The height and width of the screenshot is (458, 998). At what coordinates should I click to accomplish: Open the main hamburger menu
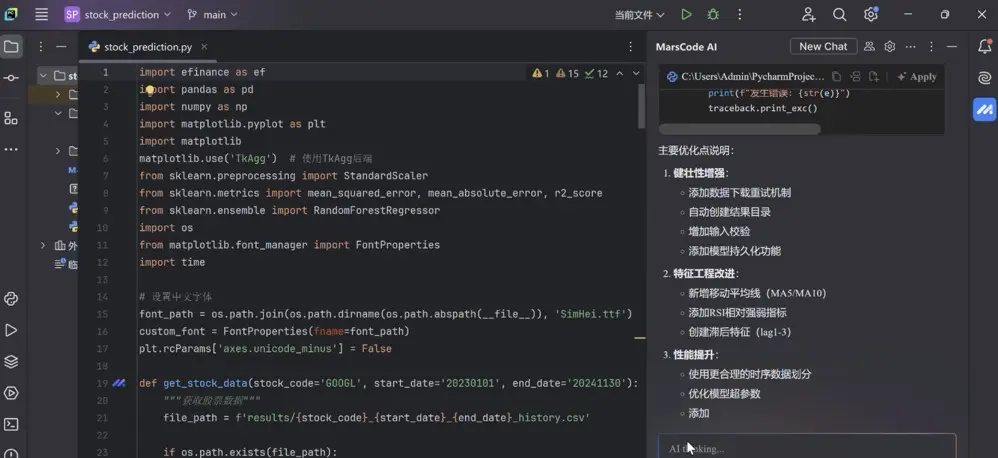pos(41,14)
